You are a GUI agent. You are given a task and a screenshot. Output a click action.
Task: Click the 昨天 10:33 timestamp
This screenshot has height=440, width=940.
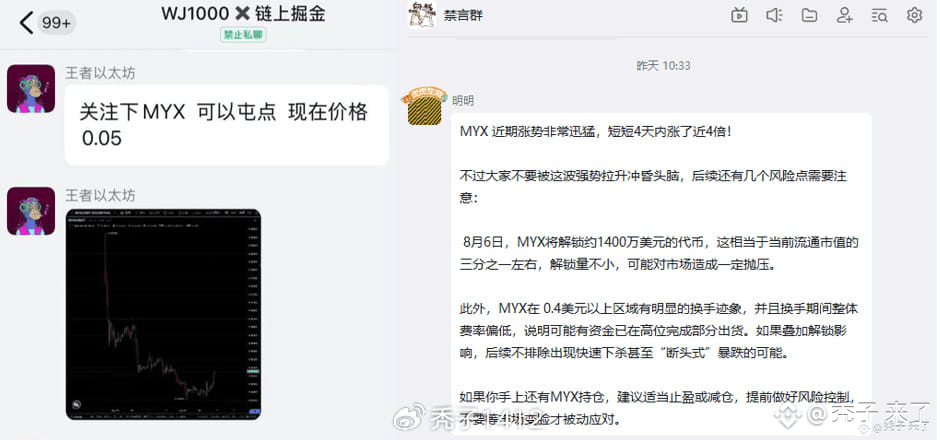(663, 66)
